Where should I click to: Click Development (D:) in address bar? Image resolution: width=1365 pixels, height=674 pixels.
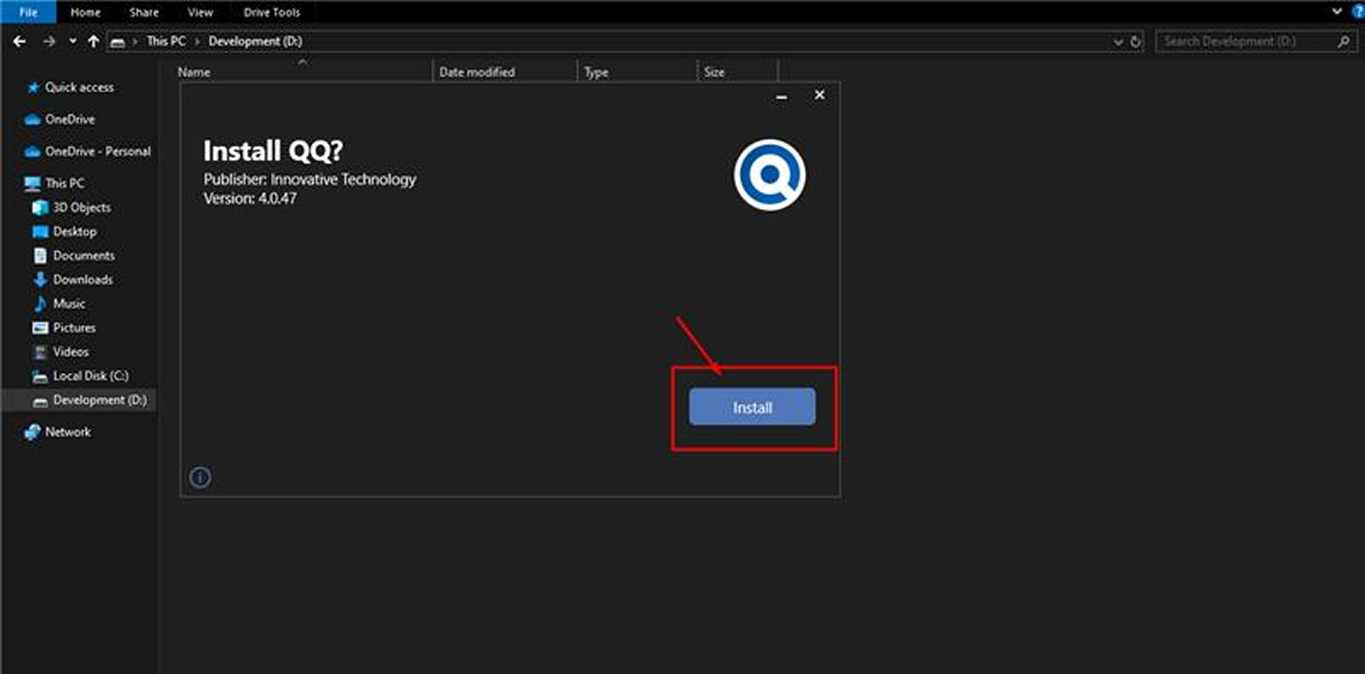(255, 41)
